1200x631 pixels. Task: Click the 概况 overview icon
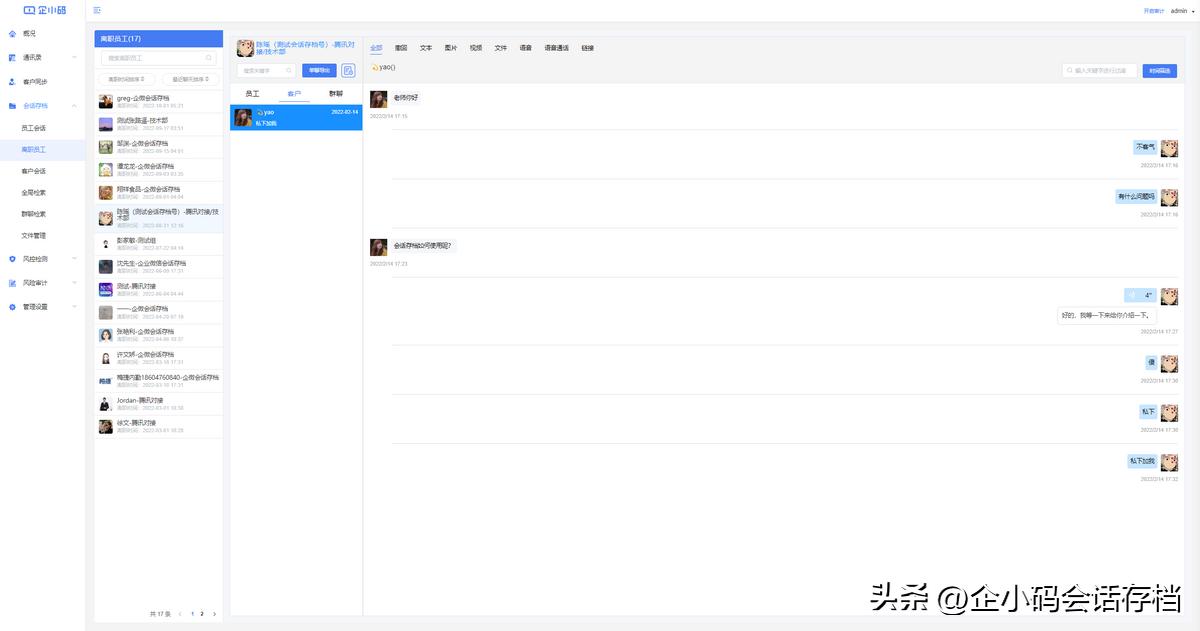tap(12, 31)
